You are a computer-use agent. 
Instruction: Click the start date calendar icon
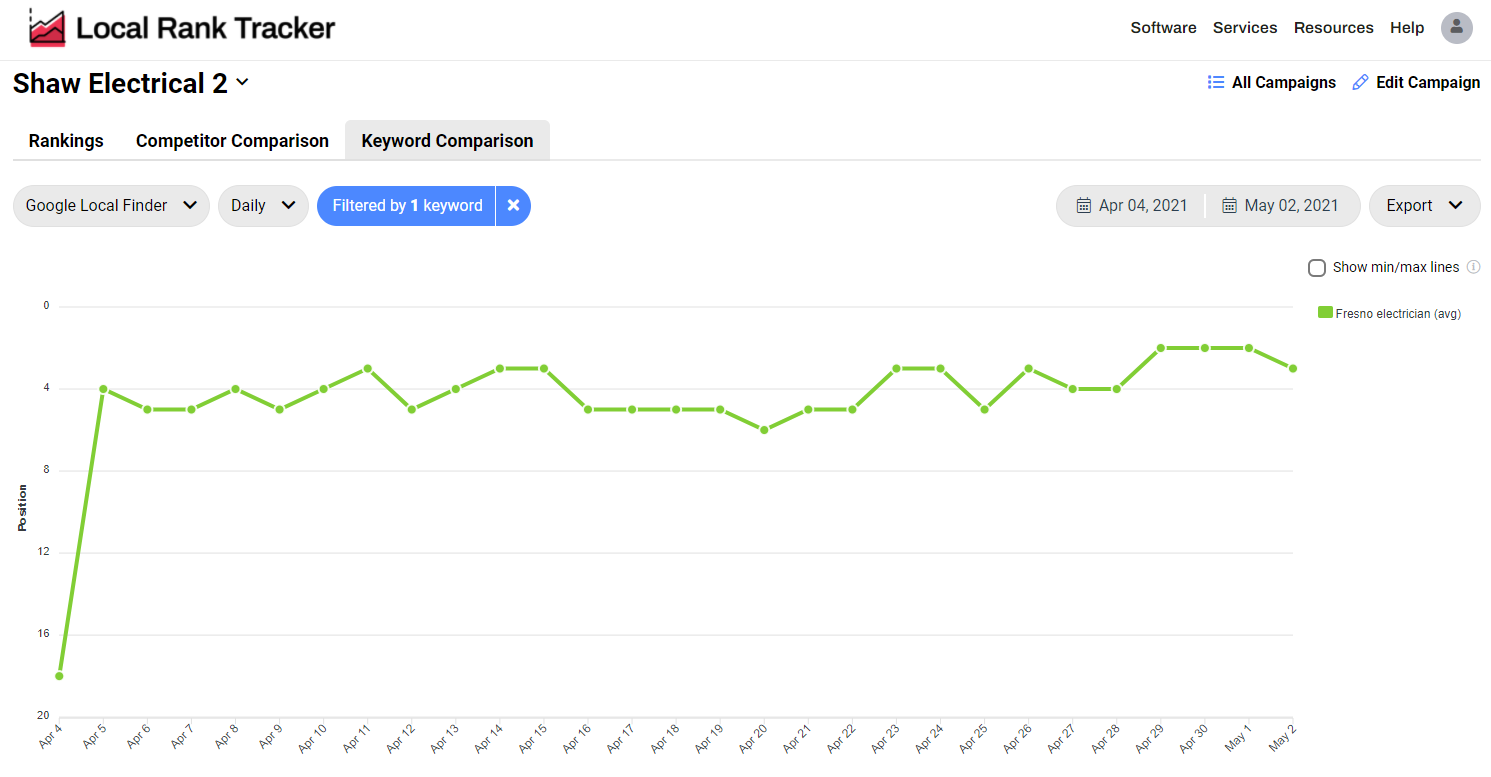1083,206
